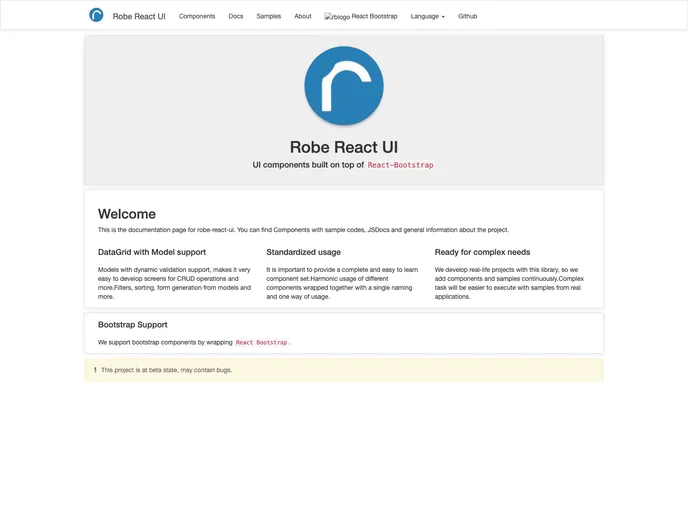This screenshot has width=688, height=512.
Task: Click 'DataGrid with Model support' heading
Action: tap(152, 252)
